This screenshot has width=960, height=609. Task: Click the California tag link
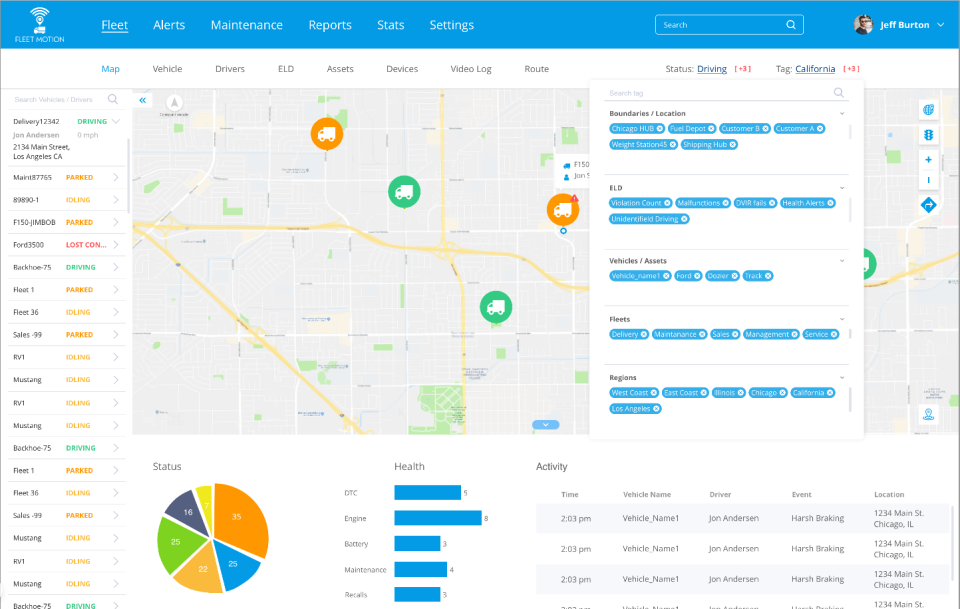pos(815,69)
